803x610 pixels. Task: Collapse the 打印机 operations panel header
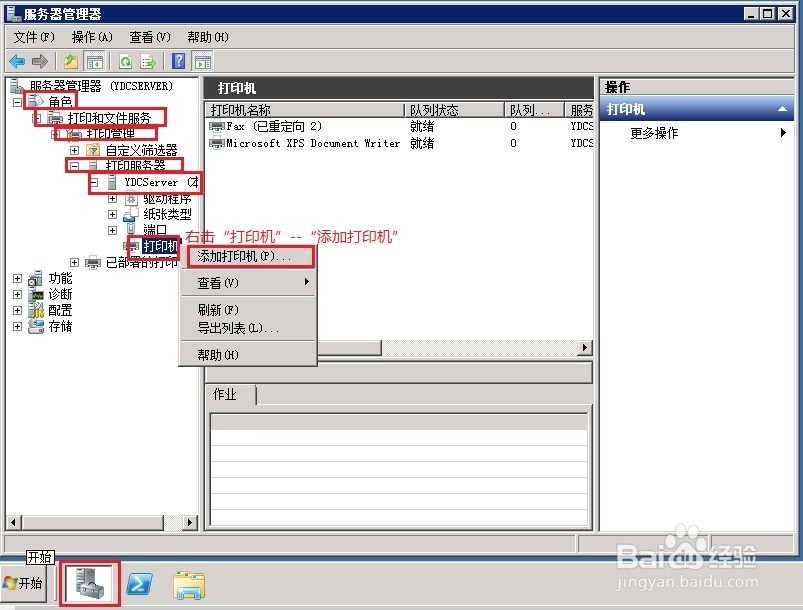click(783, 110)
